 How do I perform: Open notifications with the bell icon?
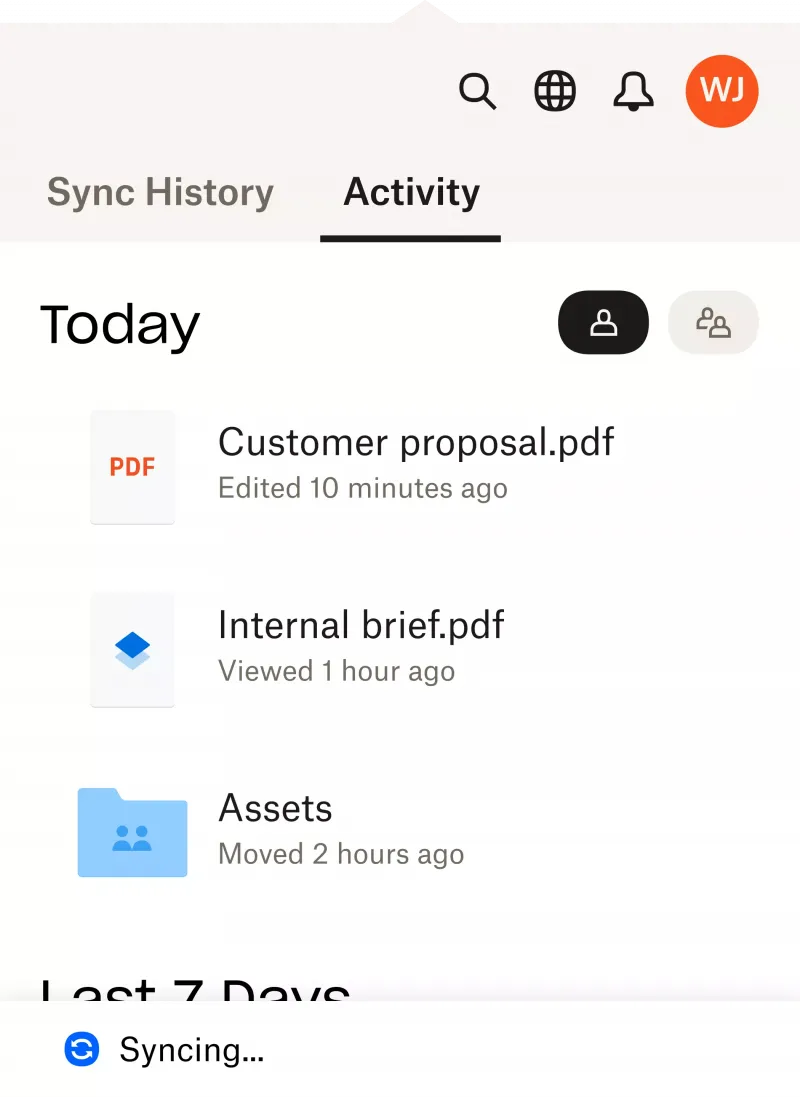[x=633, y=91]
